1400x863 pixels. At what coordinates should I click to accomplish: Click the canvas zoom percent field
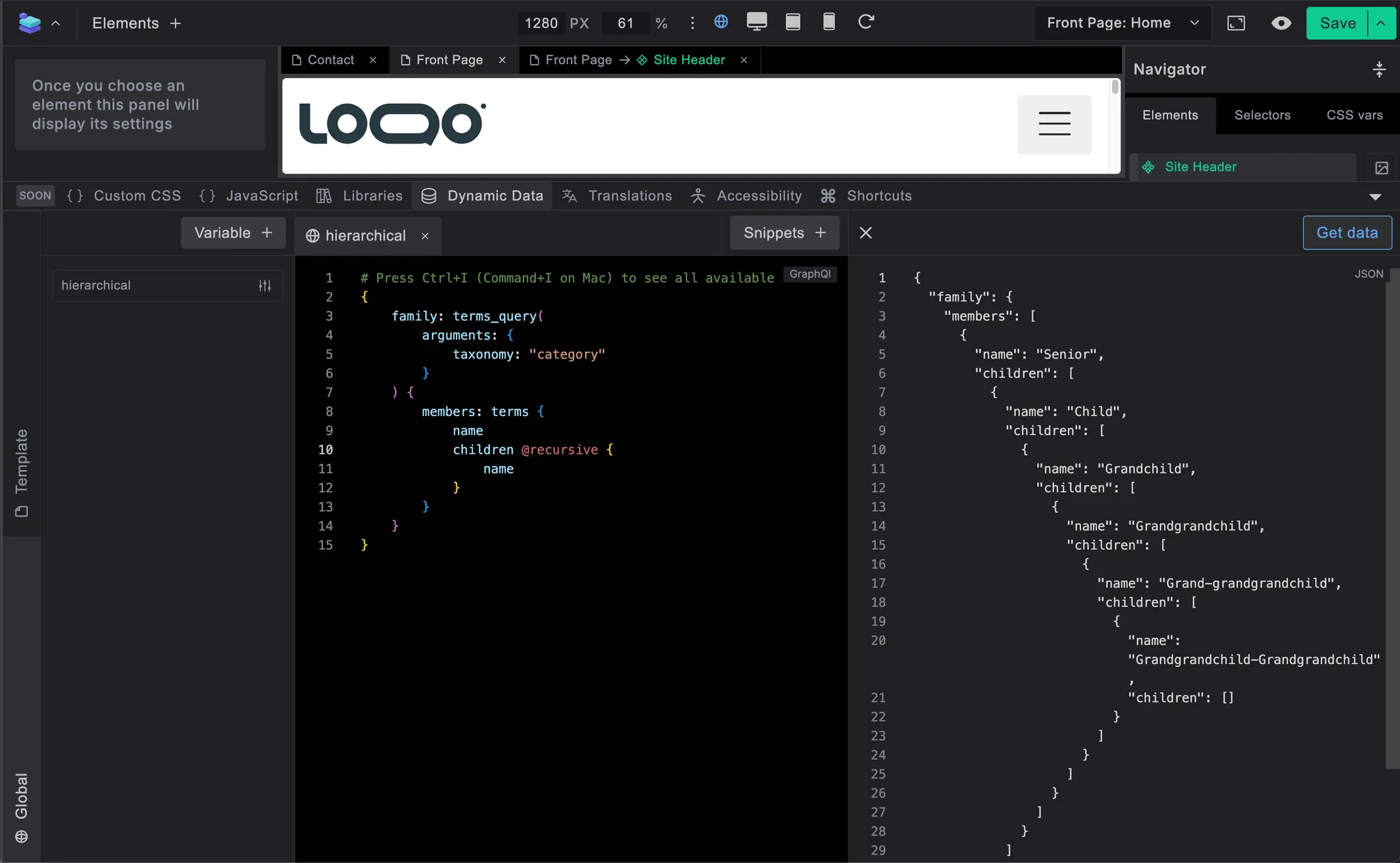click(625, 23)
